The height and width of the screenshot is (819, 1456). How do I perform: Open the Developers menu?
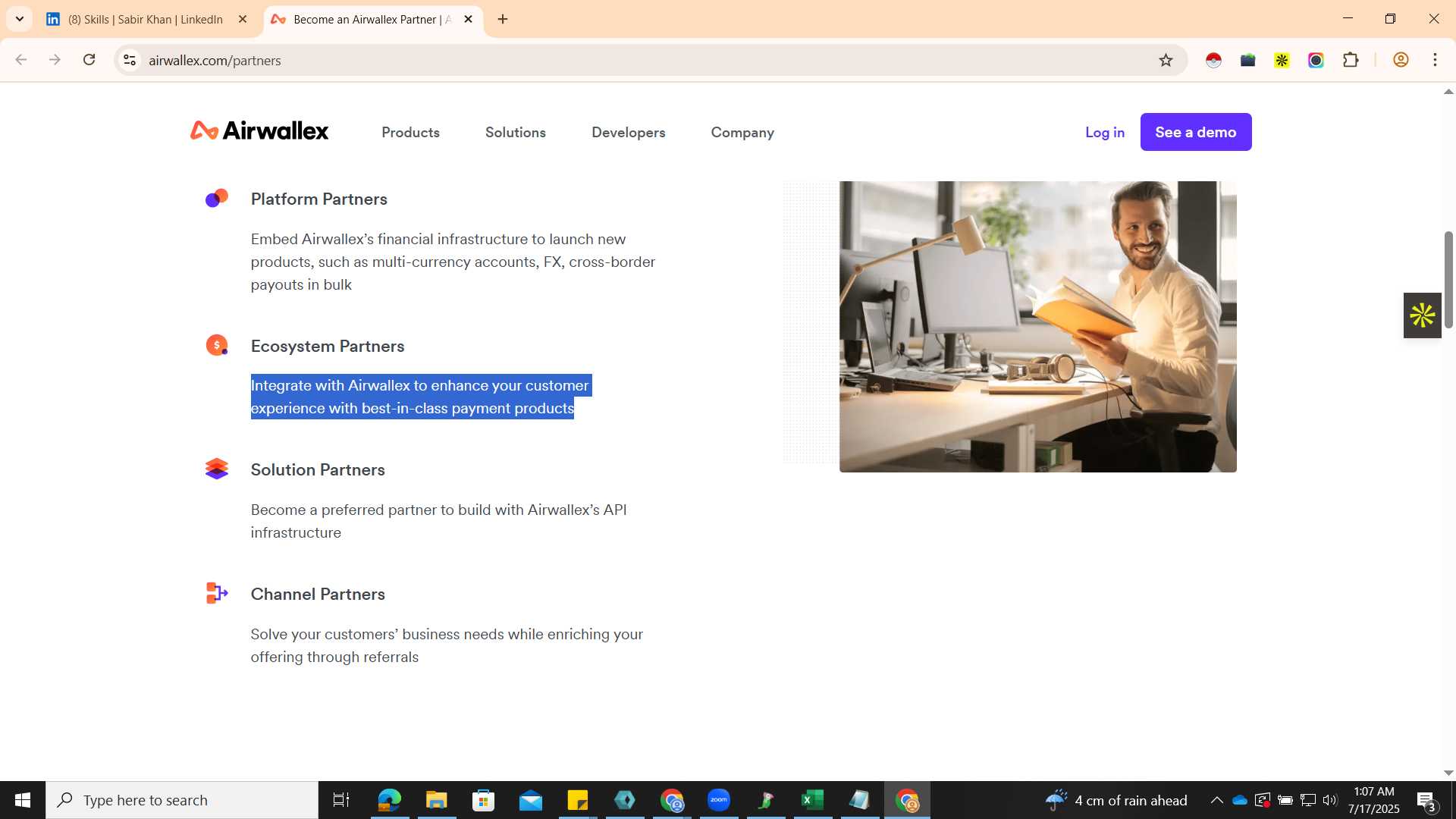628,132
